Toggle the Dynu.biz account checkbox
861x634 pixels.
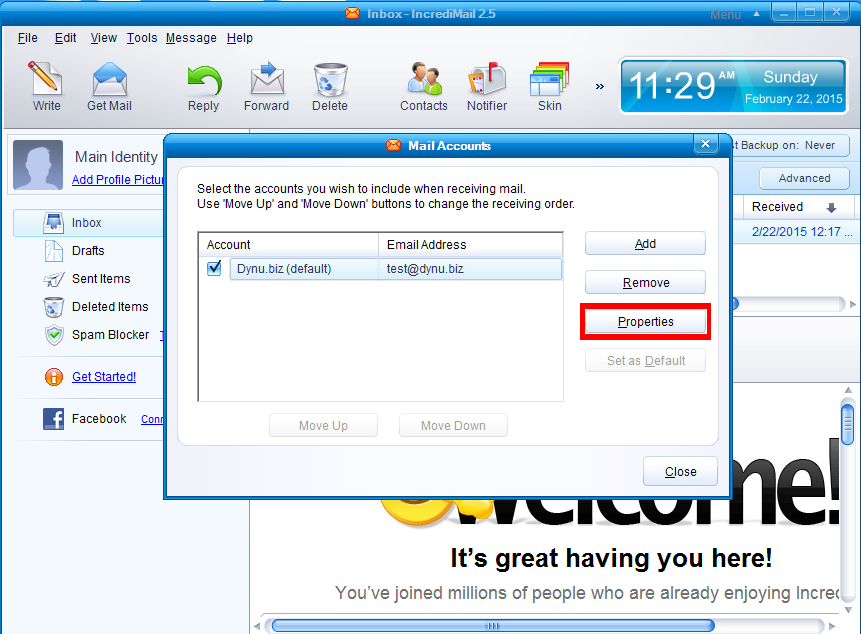click(x=214, y=268)
